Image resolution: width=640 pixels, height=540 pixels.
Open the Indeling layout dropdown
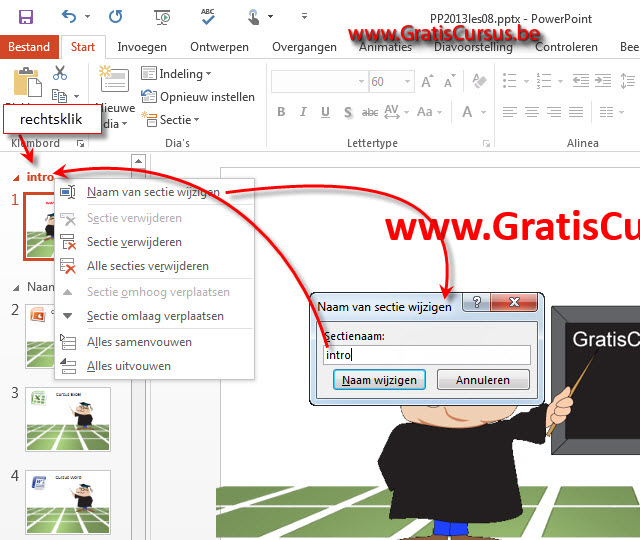click(176, 73)
